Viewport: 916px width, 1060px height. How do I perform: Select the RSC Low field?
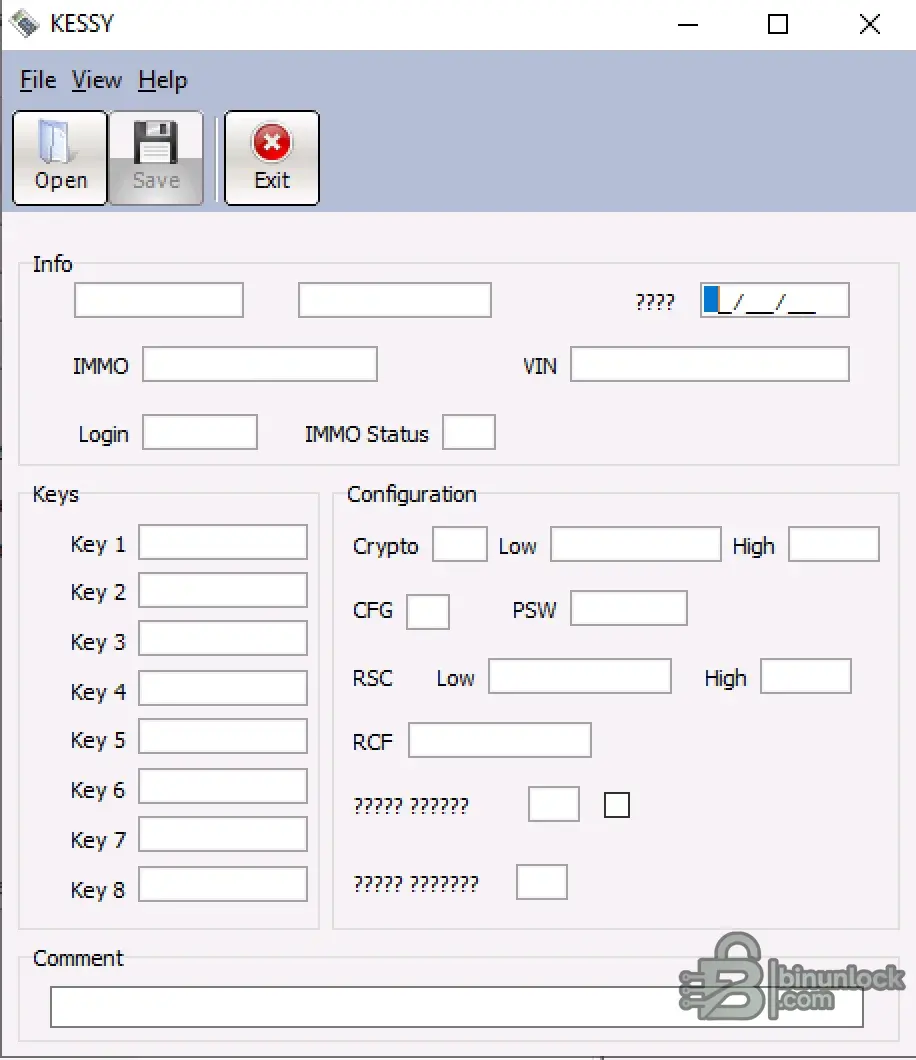[580, 676]
